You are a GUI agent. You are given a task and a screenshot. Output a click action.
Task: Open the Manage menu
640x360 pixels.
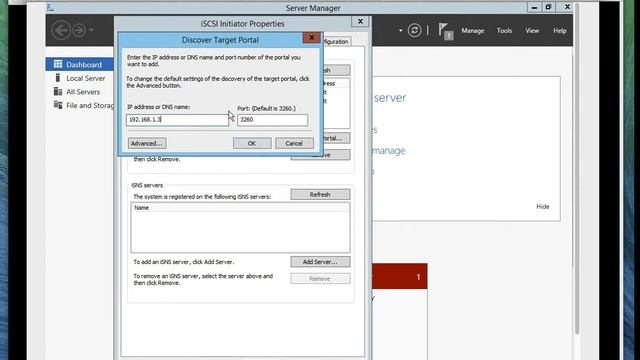(x=473, y=31)
